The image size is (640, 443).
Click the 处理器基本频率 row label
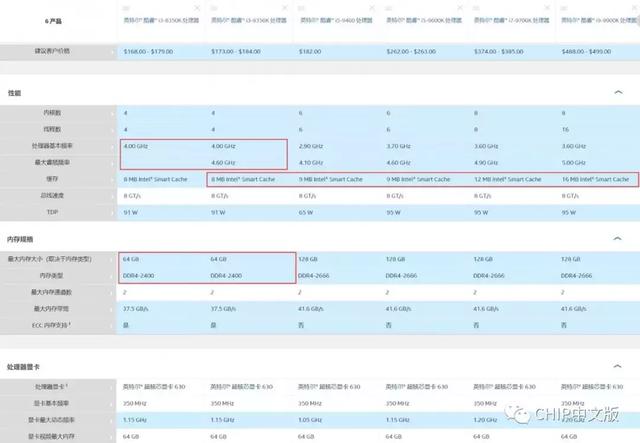(x=52, y=146)
